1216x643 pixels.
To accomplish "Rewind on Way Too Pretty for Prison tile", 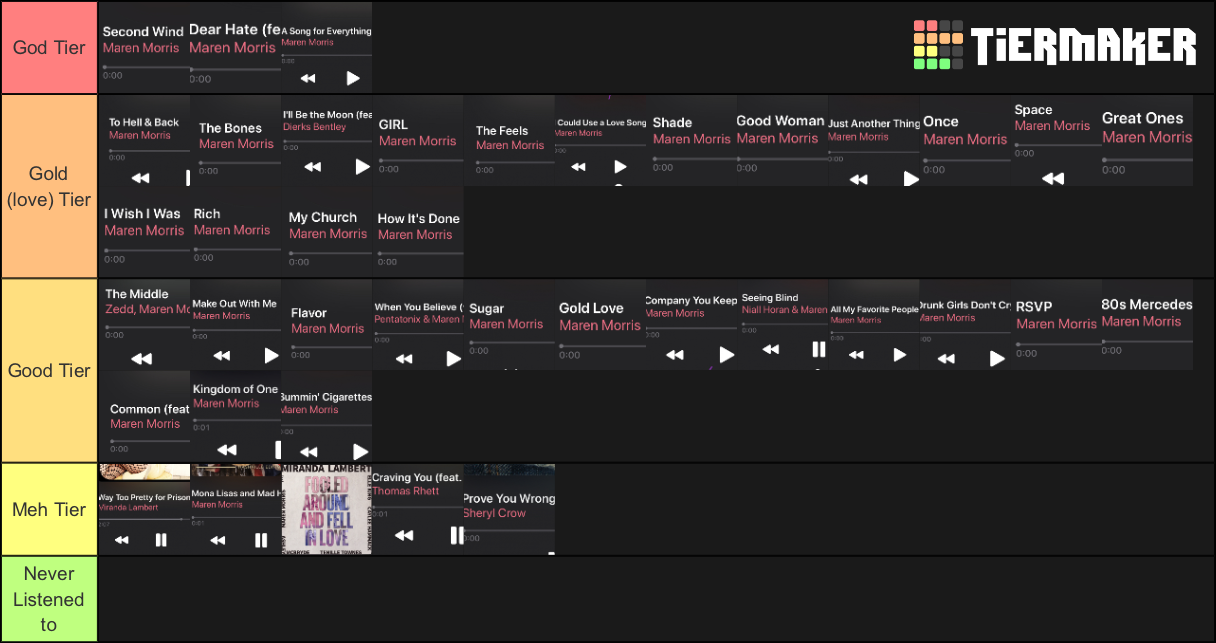I will 121,540.
